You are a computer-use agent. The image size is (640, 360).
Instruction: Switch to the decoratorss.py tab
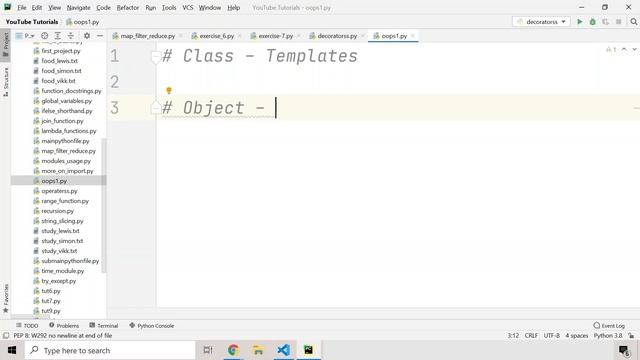337,36
